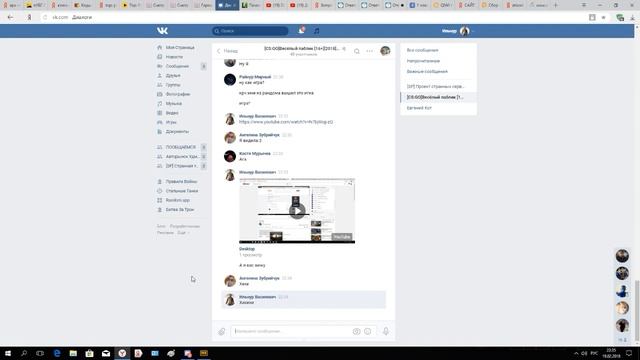Open Костя Мурычев avatar in chat
640x360 pixels.
(230, 156)
